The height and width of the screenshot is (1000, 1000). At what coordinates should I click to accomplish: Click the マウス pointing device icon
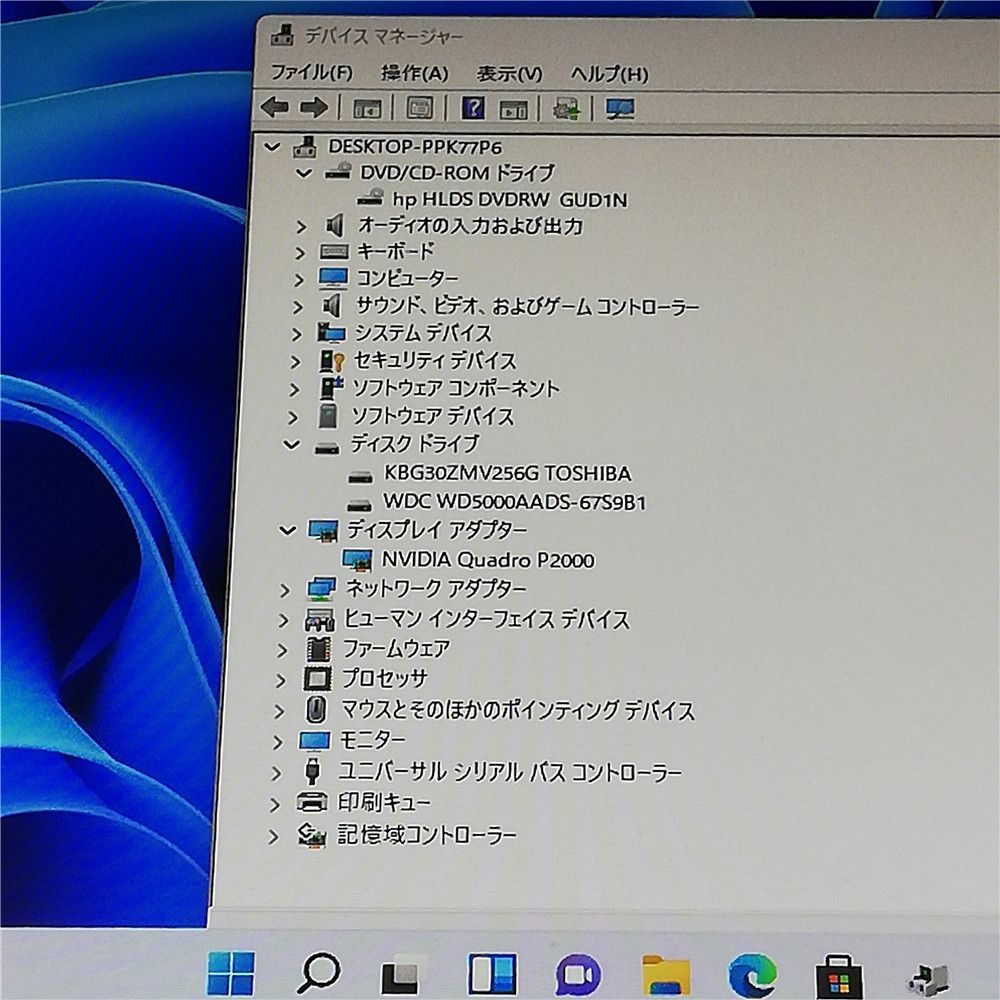click(x=316, y=709)
